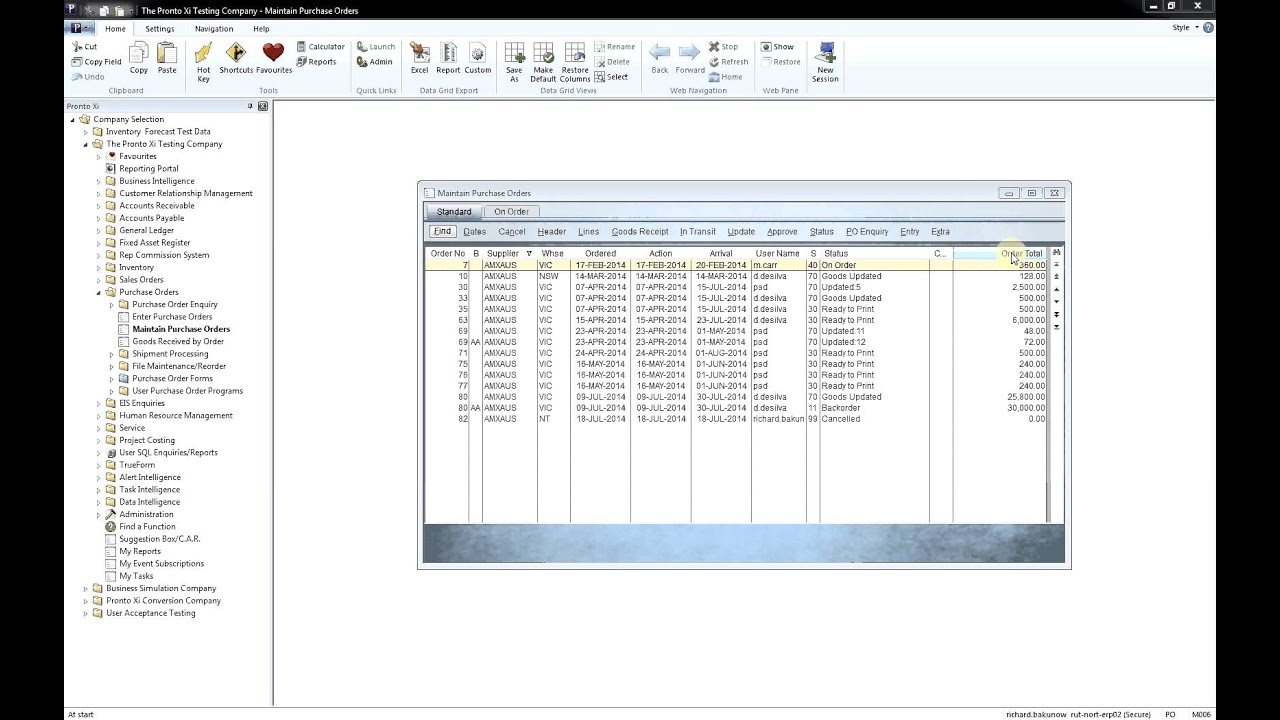Click the Update option
The image size is (1280, 720).
(x=741, y=232)
